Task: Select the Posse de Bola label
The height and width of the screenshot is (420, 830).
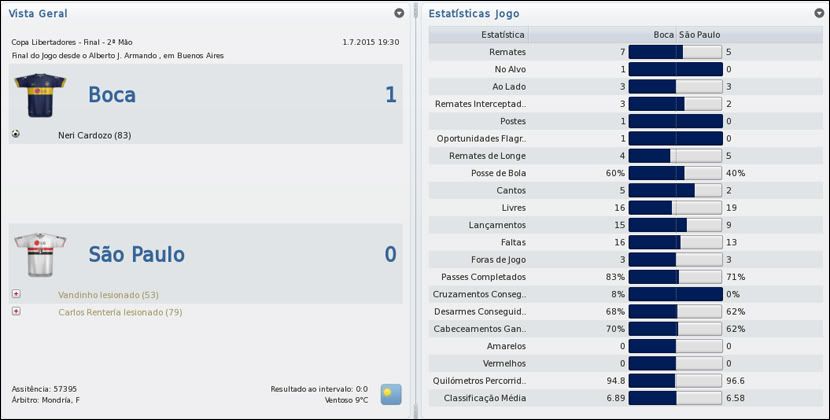Action: (x=498, y=173)
